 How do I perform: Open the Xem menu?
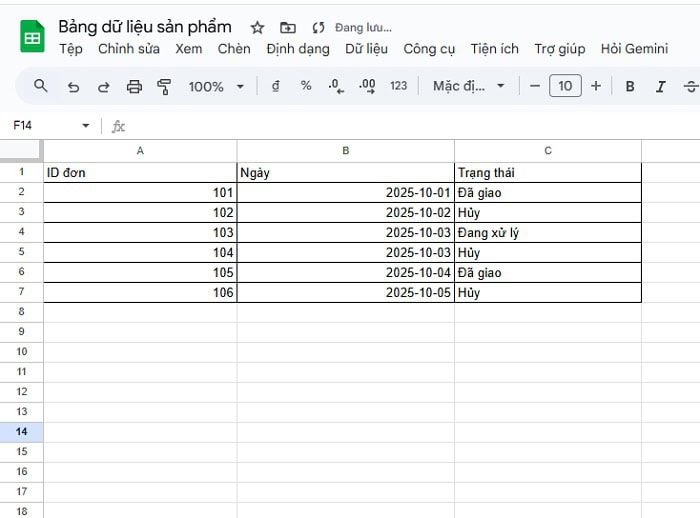click(188, 49)
